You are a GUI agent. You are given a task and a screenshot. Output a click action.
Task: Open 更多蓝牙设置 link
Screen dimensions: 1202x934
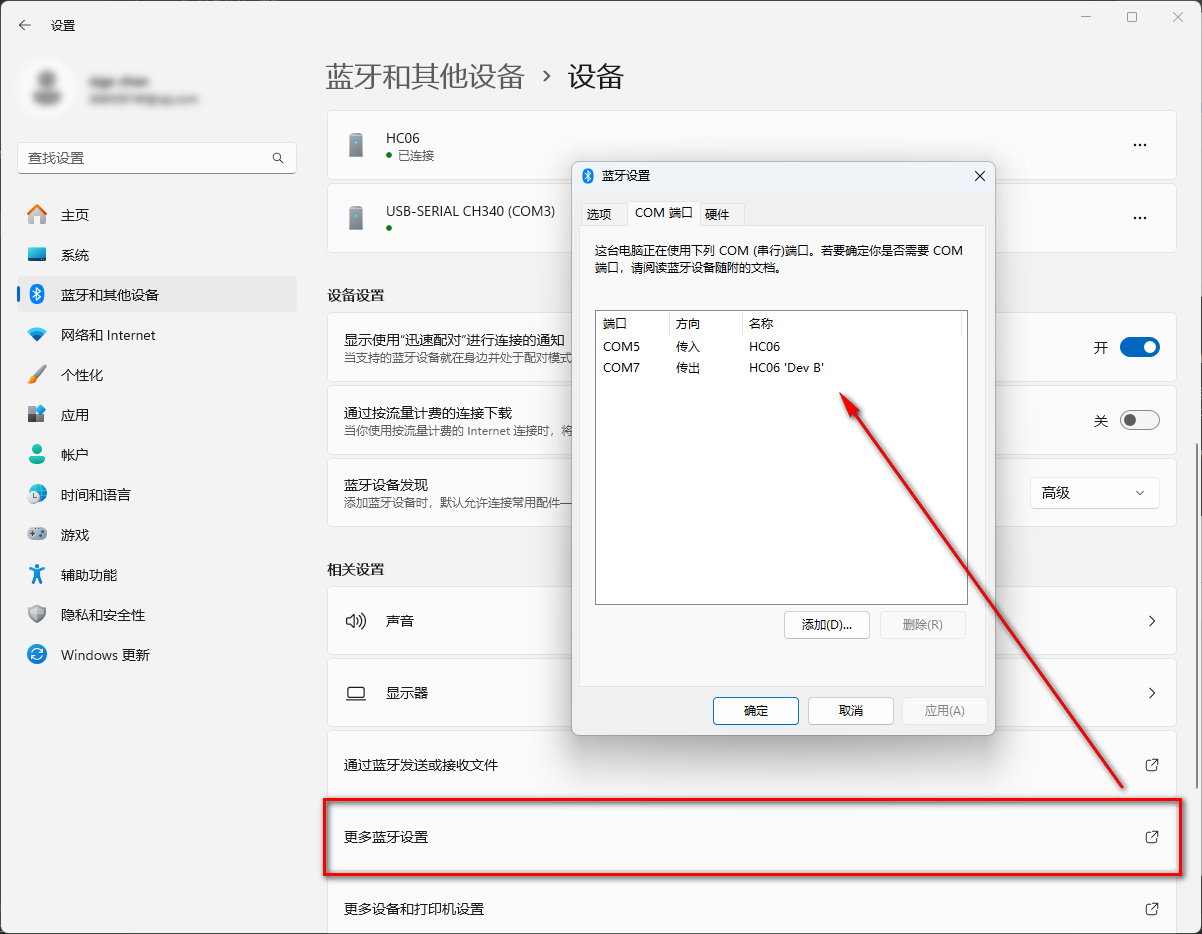(x=750, y=837)
